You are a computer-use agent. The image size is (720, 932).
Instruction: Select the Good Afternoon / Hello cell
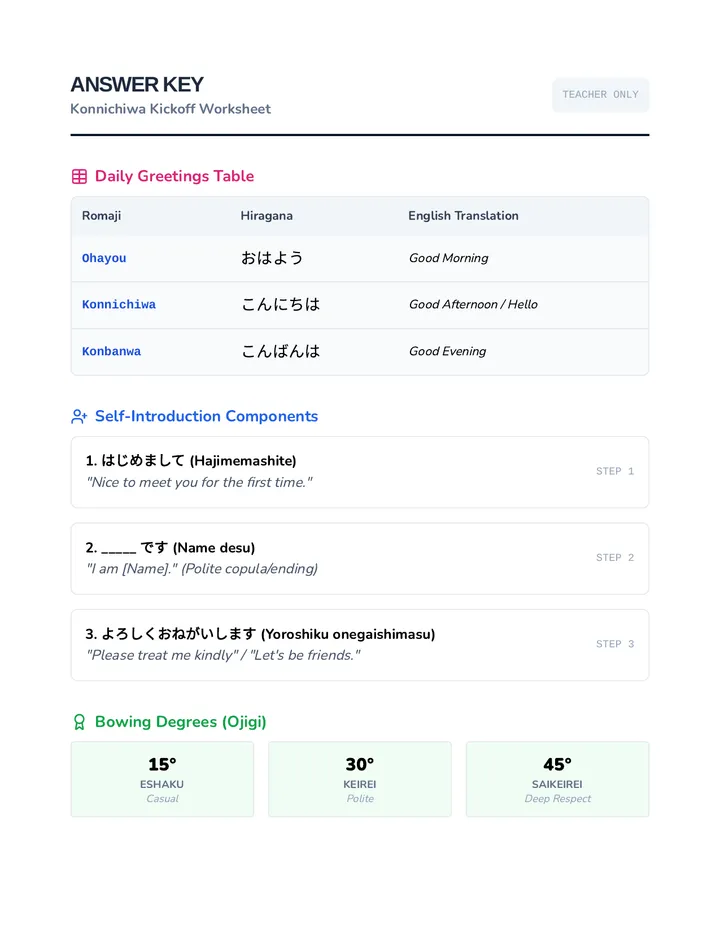click(473, 304)
